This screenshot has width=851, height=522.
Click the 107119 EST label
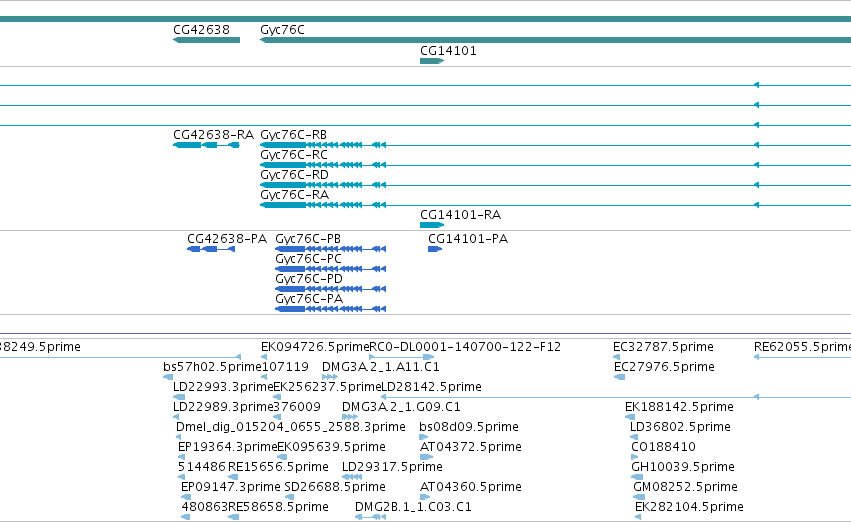[285, 367]
